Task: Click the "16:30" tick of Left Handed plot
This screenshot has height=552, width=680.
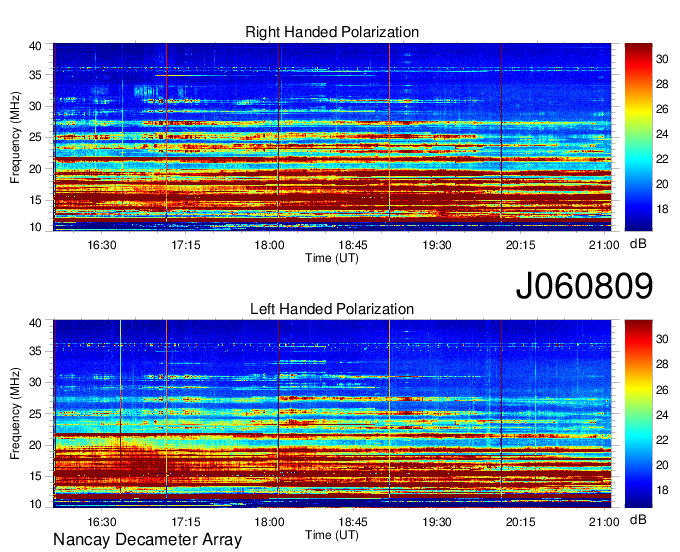Action: (x=102, y=522)
